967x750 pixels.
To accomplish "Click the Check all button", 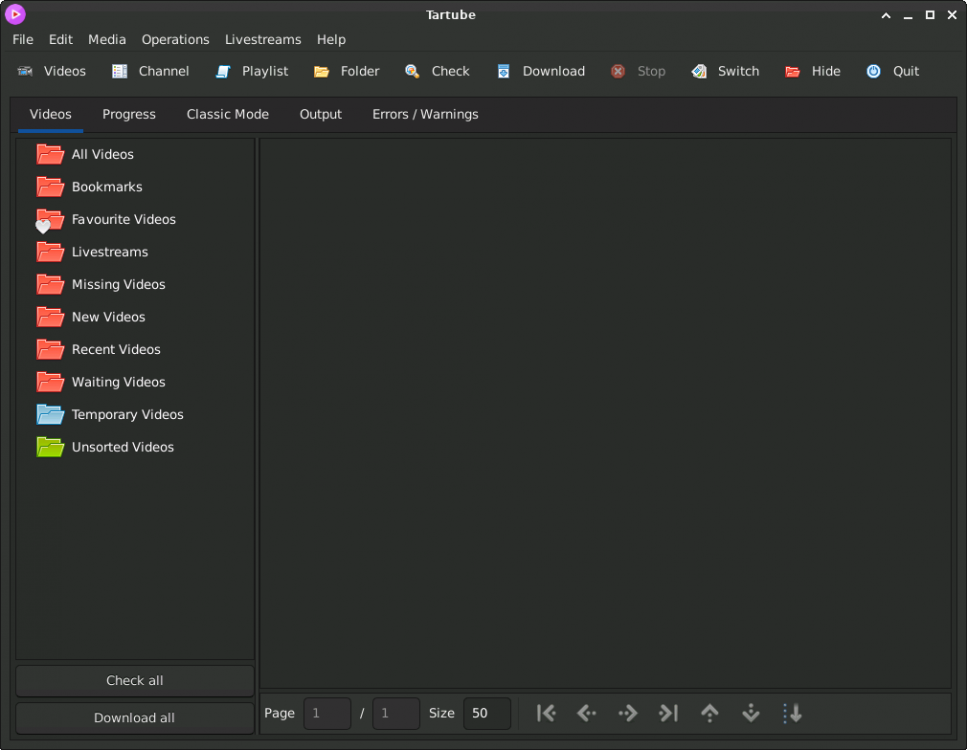I will pos(134,680).
